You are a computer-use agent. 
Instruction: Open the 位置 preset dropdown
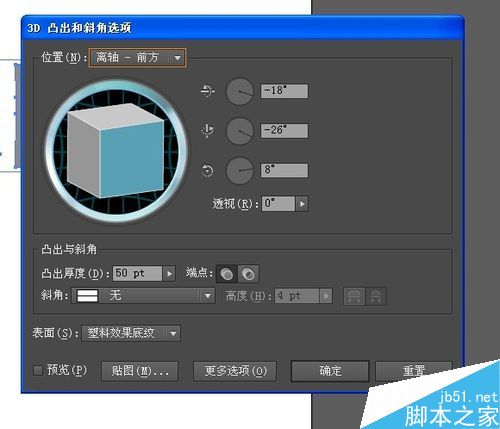[138, 58]
